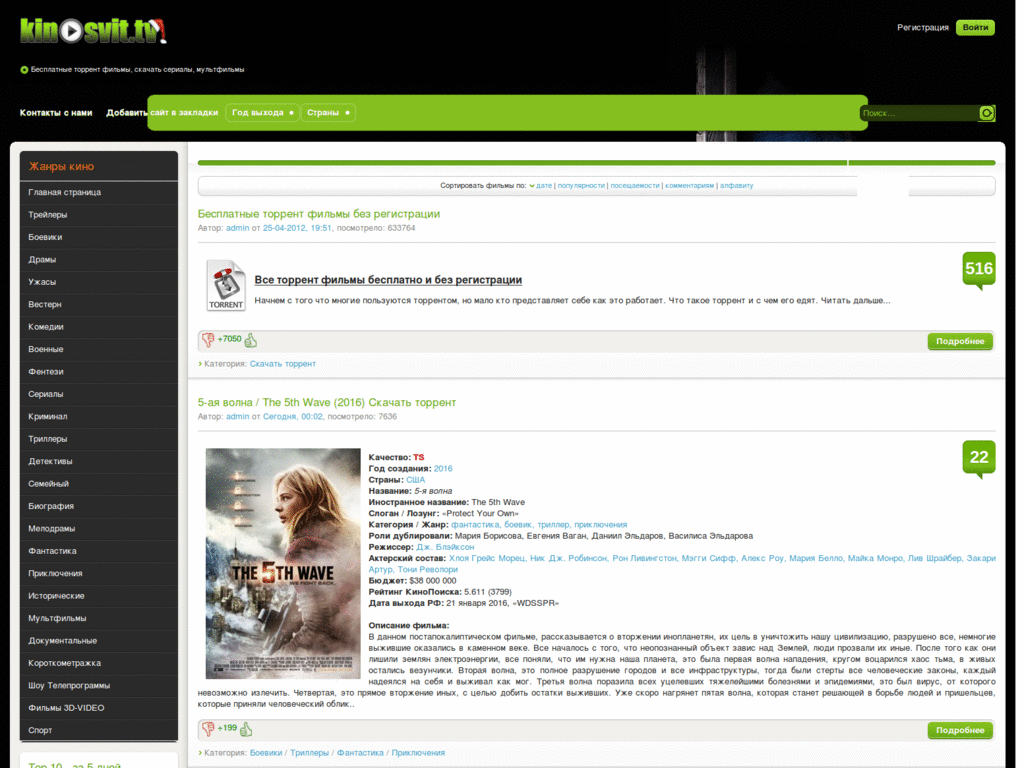Sort films by комментариям
The width and height of the screenshot is (1024, 768).
click(x=689, y=185)
